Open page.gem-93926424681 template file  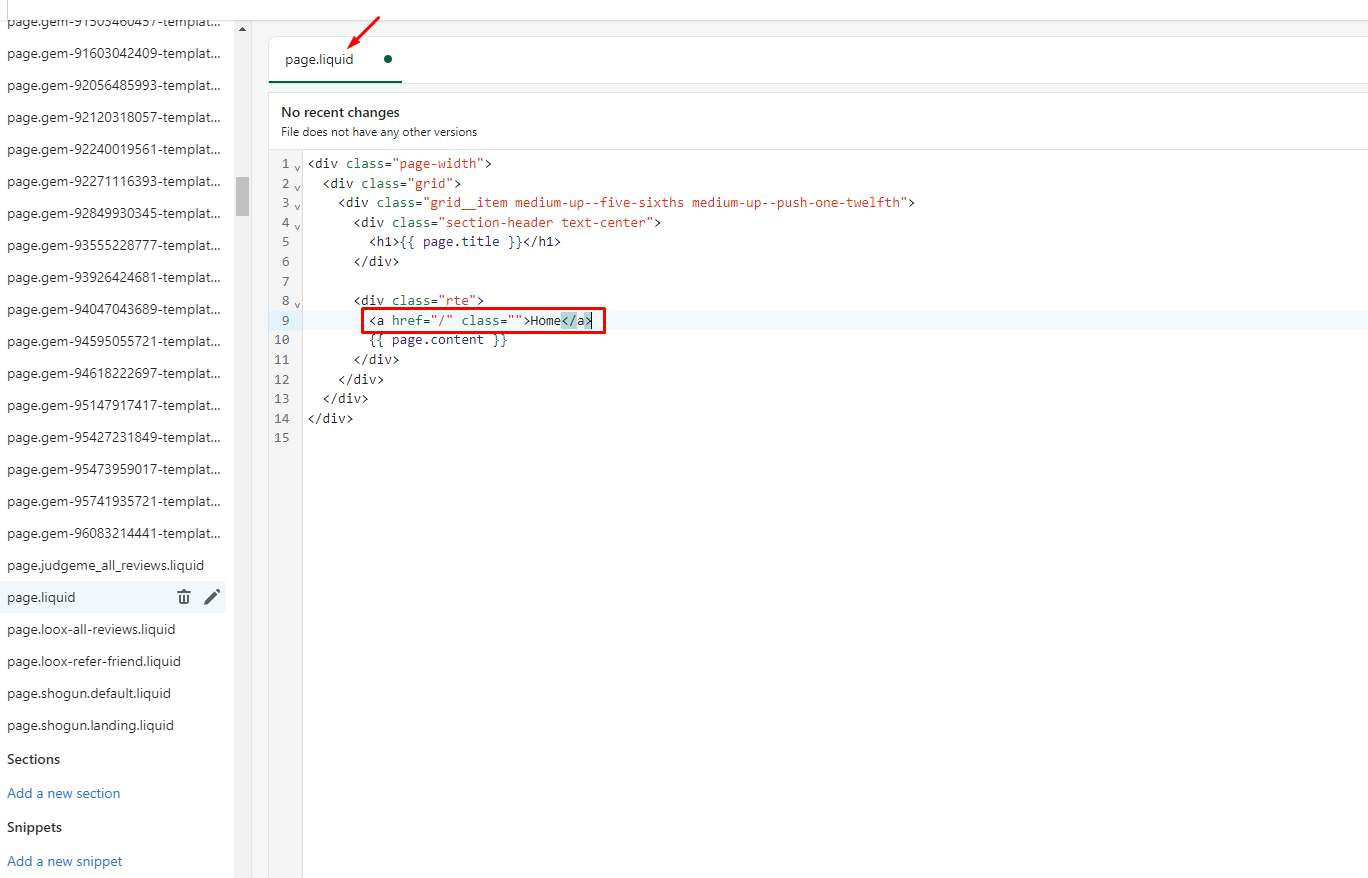114,277
